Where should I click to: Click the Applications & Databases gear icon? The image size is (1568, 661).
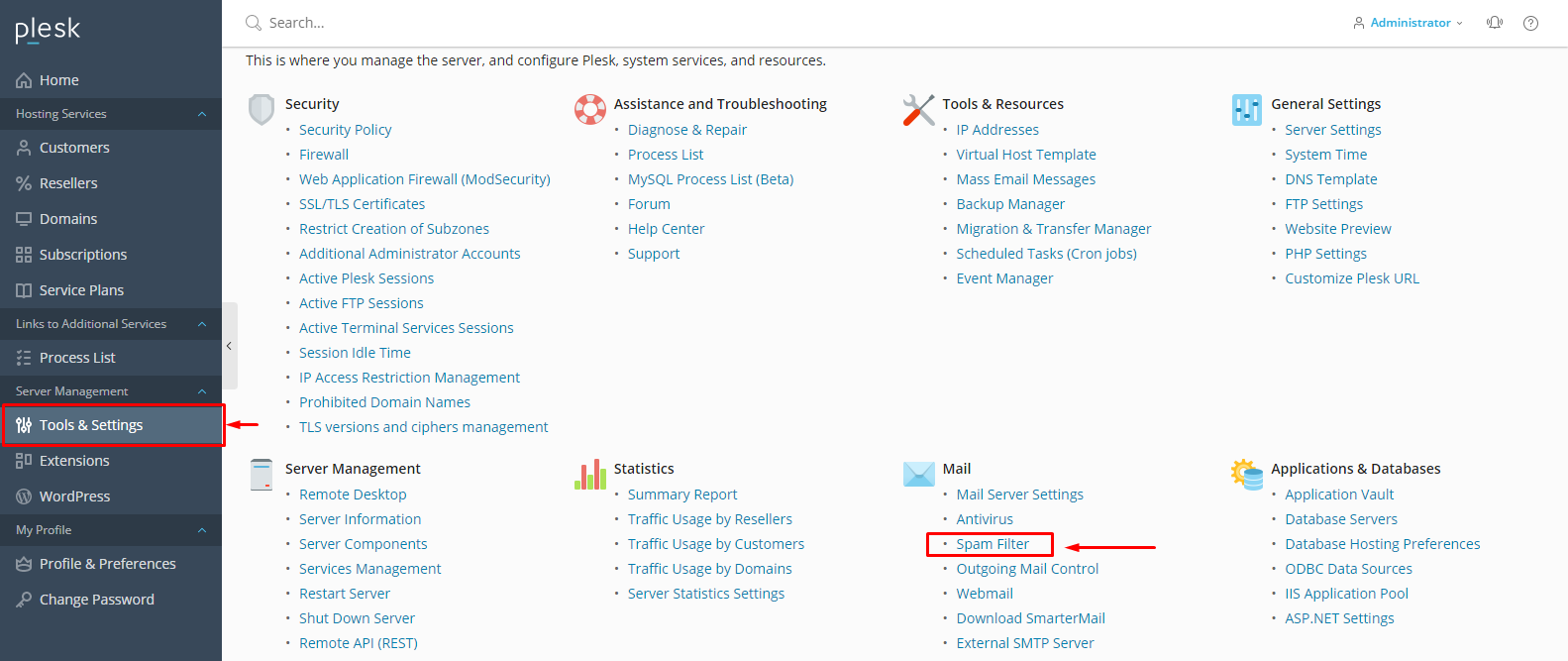tap(1247, 474)
